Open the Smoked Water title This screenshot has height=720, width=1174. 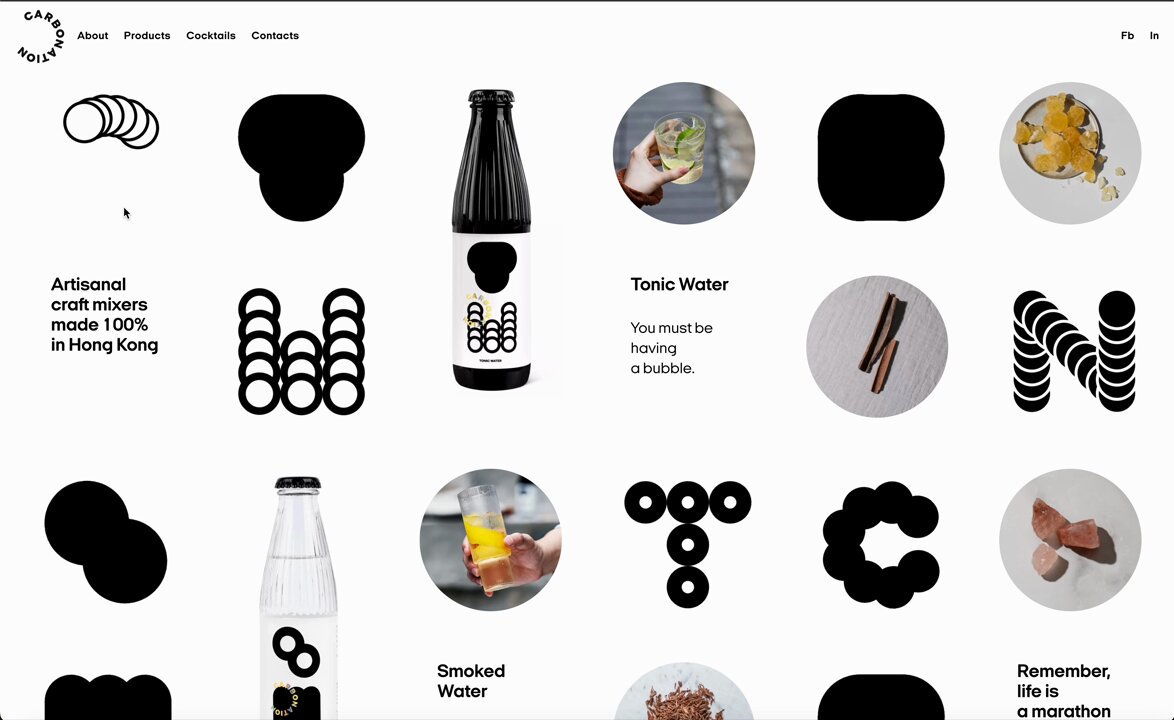tap(471, 681)
